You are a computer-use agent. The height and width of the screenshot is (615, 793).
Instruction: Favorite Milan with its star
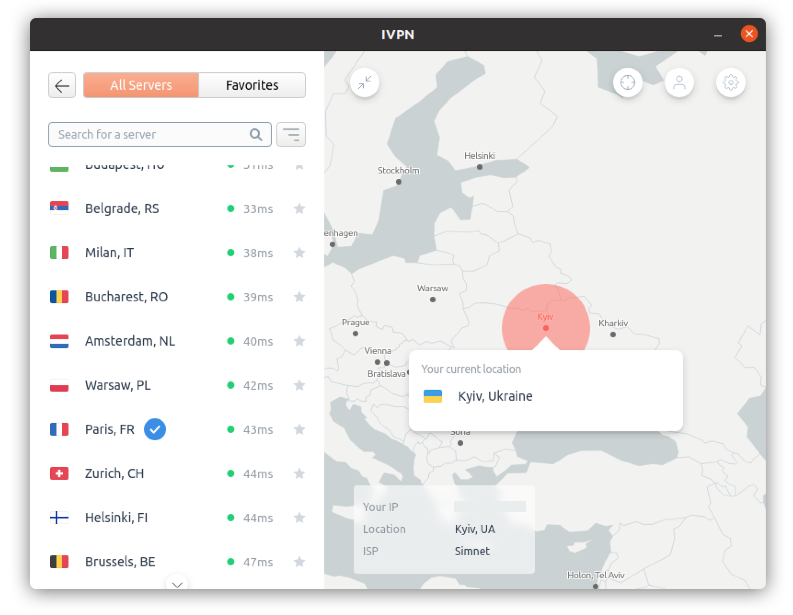point(299,252)
